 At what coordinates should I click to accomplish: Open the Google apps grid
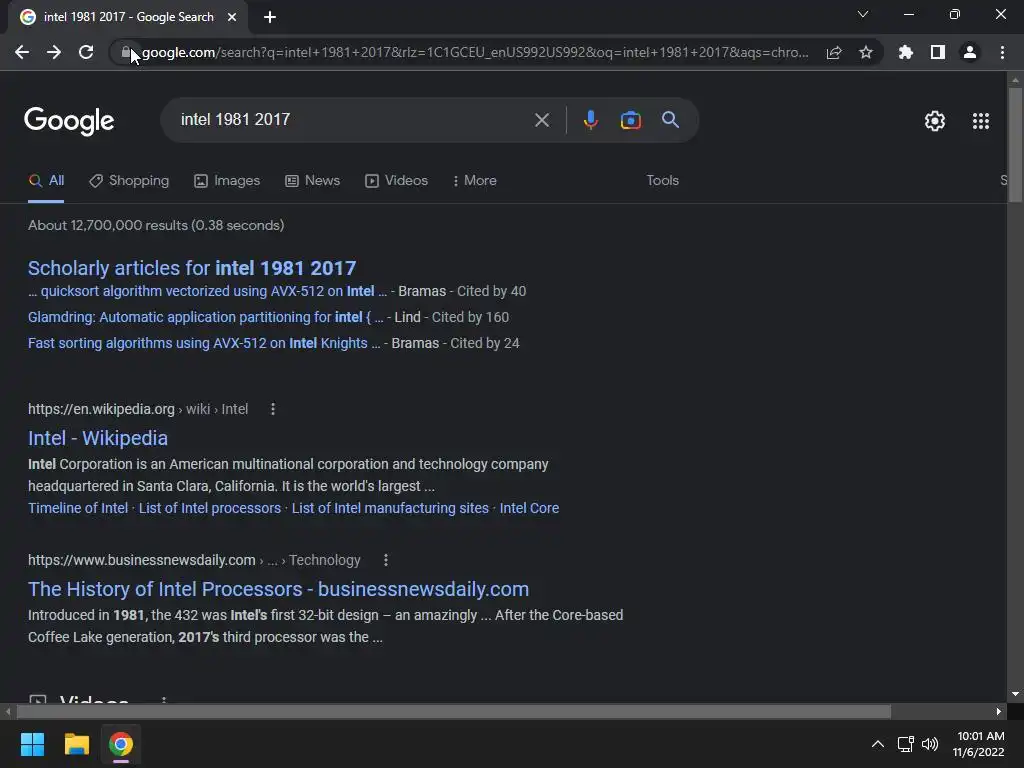point(981,121)
